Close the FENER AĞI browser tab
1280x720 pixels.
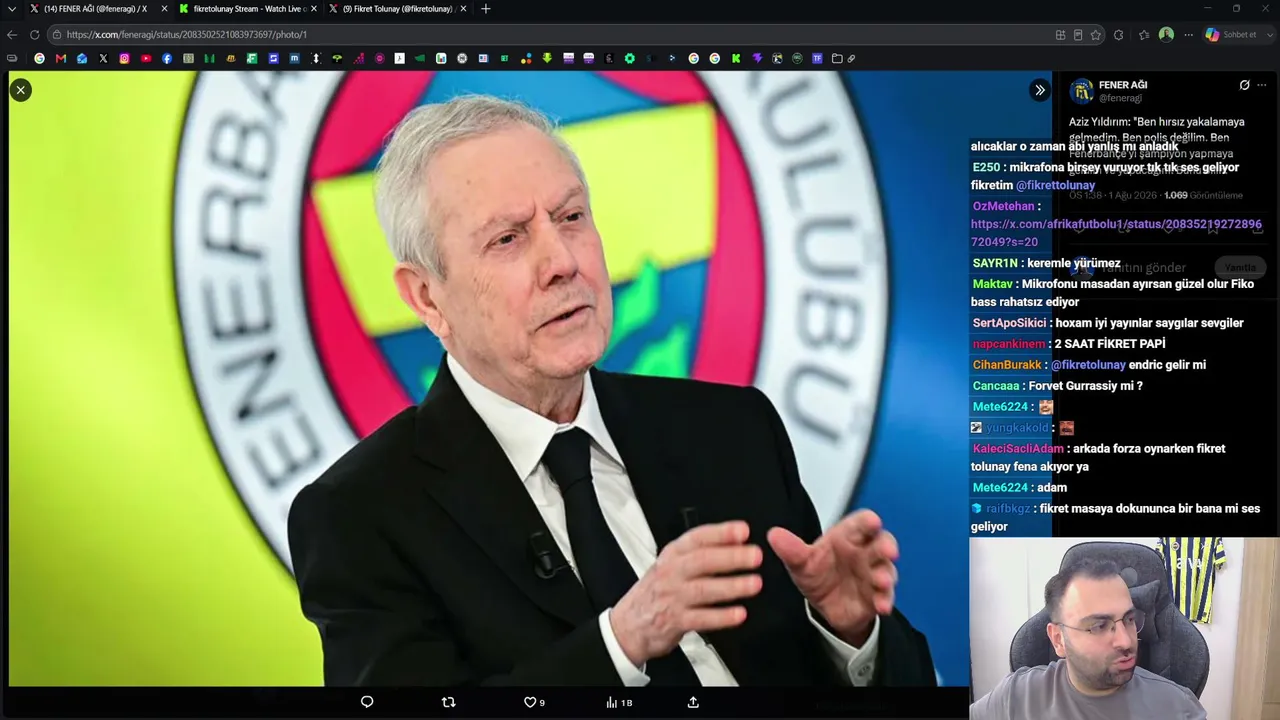164,9
